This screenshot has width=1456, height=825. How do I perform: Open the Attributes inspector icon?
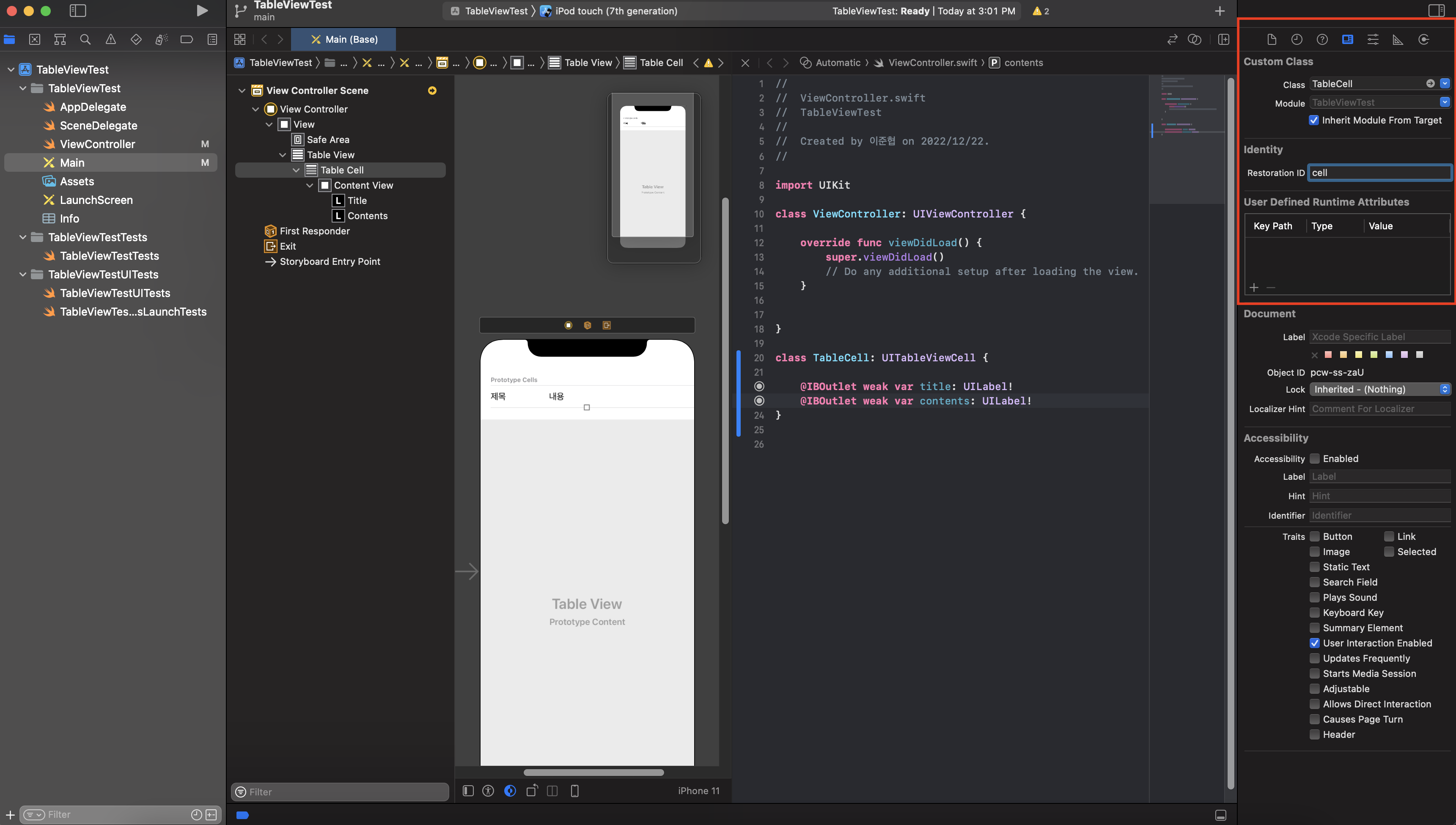[1373, 39]
